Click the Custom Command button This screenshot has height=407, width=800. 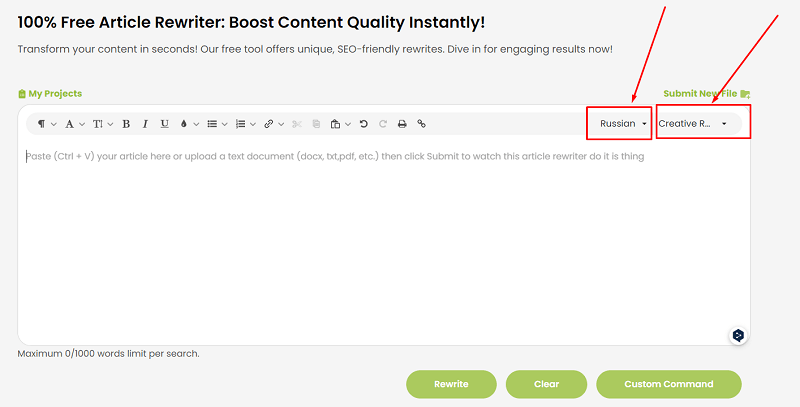pyautogui.click(x=668, y=384)
